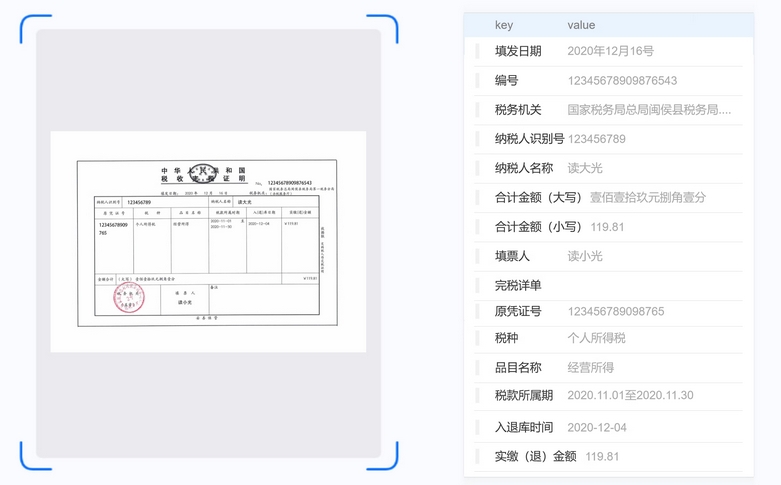Click the taxpayer name value 读大光
781x485 pixels.
(x=585, y=168)
